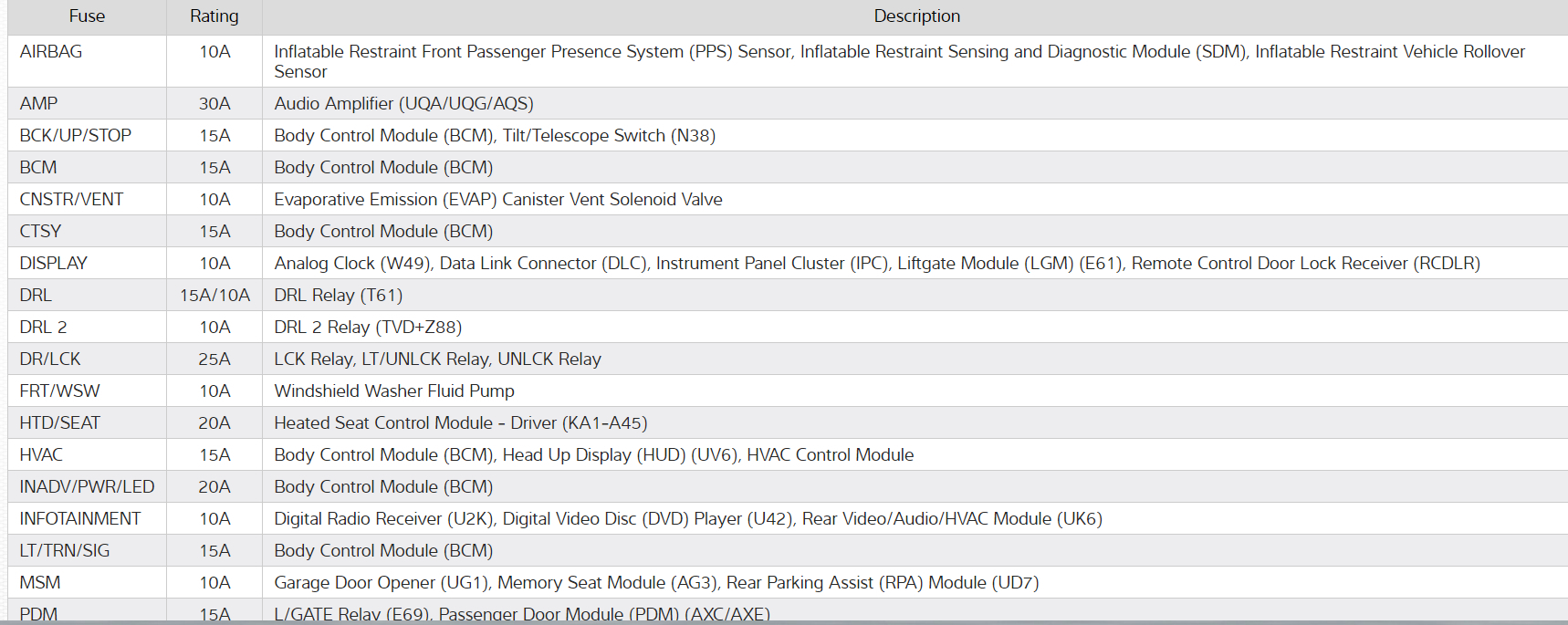
Task: Select the Garage Door Opener description for MSM
Action: 656,583
